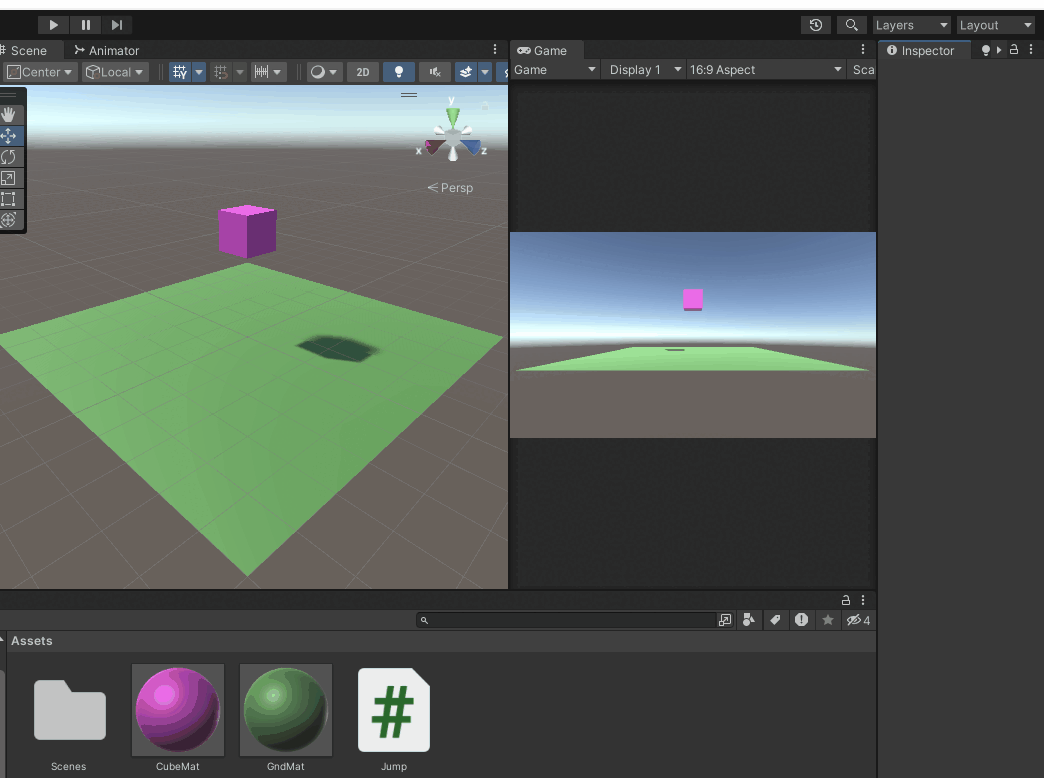Select the Transform tool
The height and width of the screenshot is (778, 1044).
(x=9, y=220)
